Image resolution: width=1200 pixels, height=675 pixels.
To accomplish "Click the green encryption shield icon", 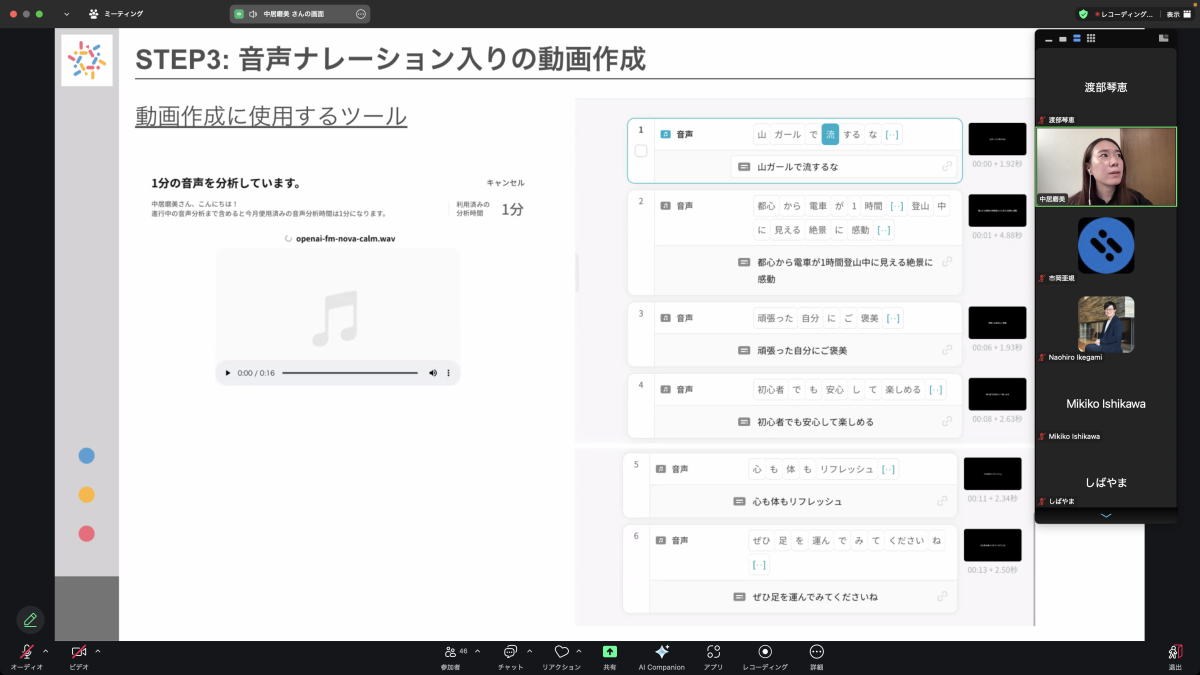I will pyautogui.click(x=1083, y=14).
